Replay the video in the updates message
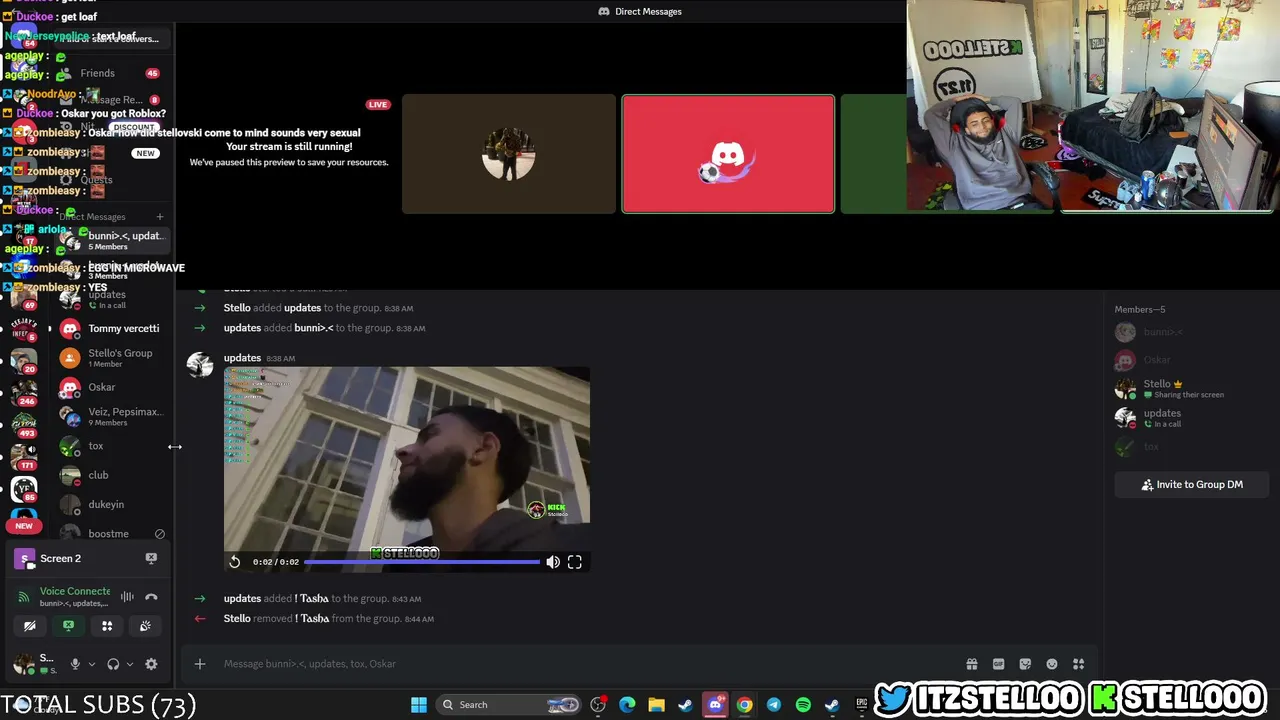1280x720 pixels. pyautogui.click(x=234, y=562)
